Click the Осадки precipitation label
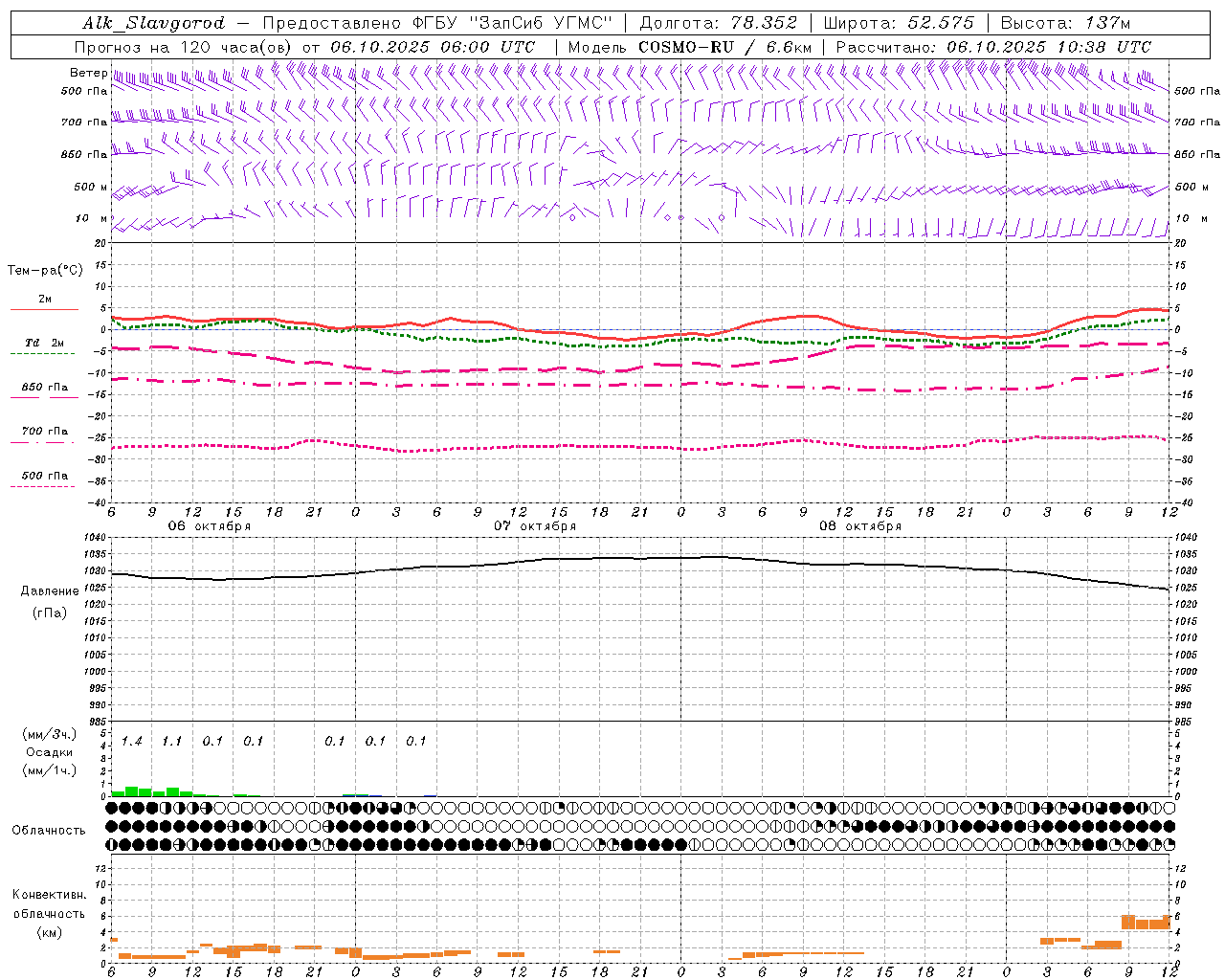 click(x=49, y=752)
